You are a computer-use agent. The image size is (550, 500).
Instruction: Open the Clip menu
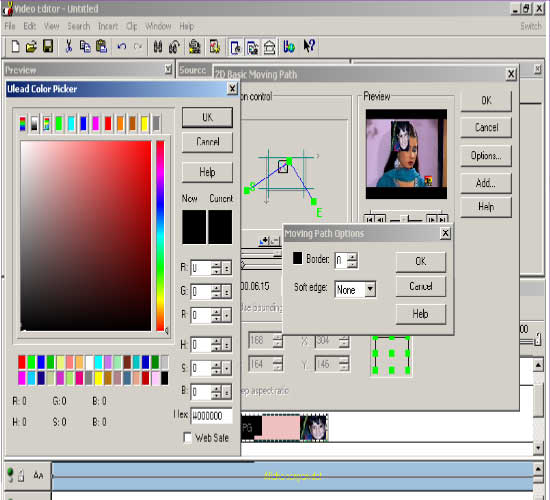click(x=132, y=26)
